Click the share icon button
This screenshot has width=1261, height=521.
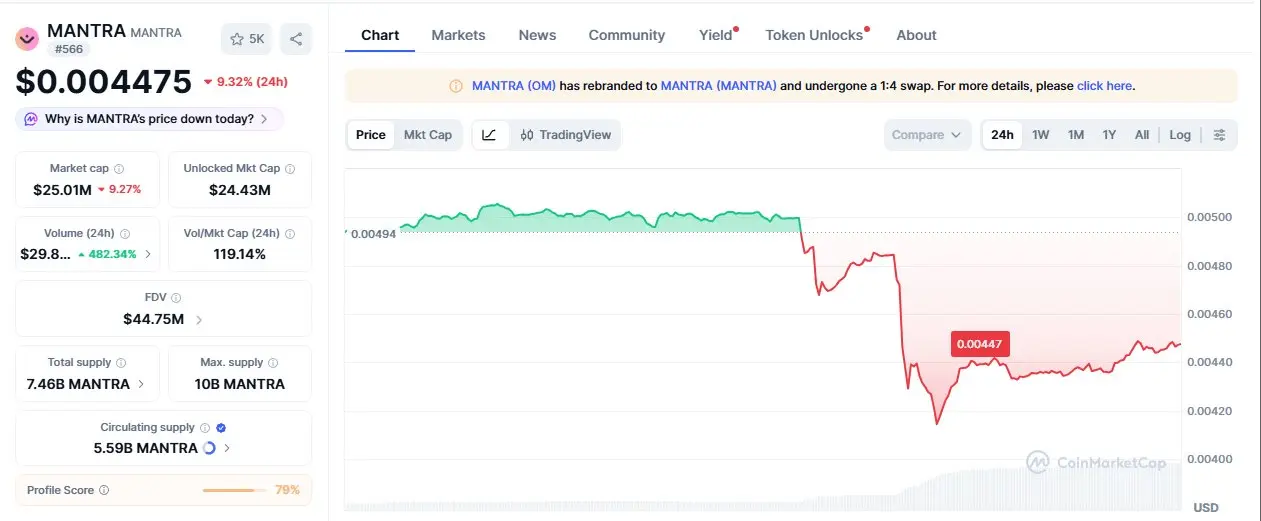pos(296,39)
